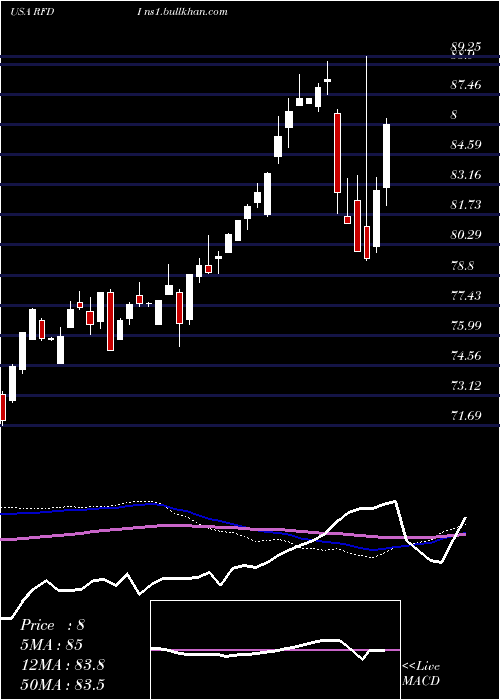The width and height of the screenshot is (500, 700).
Task: Click the MACD inset chart panel
Action: pos(275,650)
